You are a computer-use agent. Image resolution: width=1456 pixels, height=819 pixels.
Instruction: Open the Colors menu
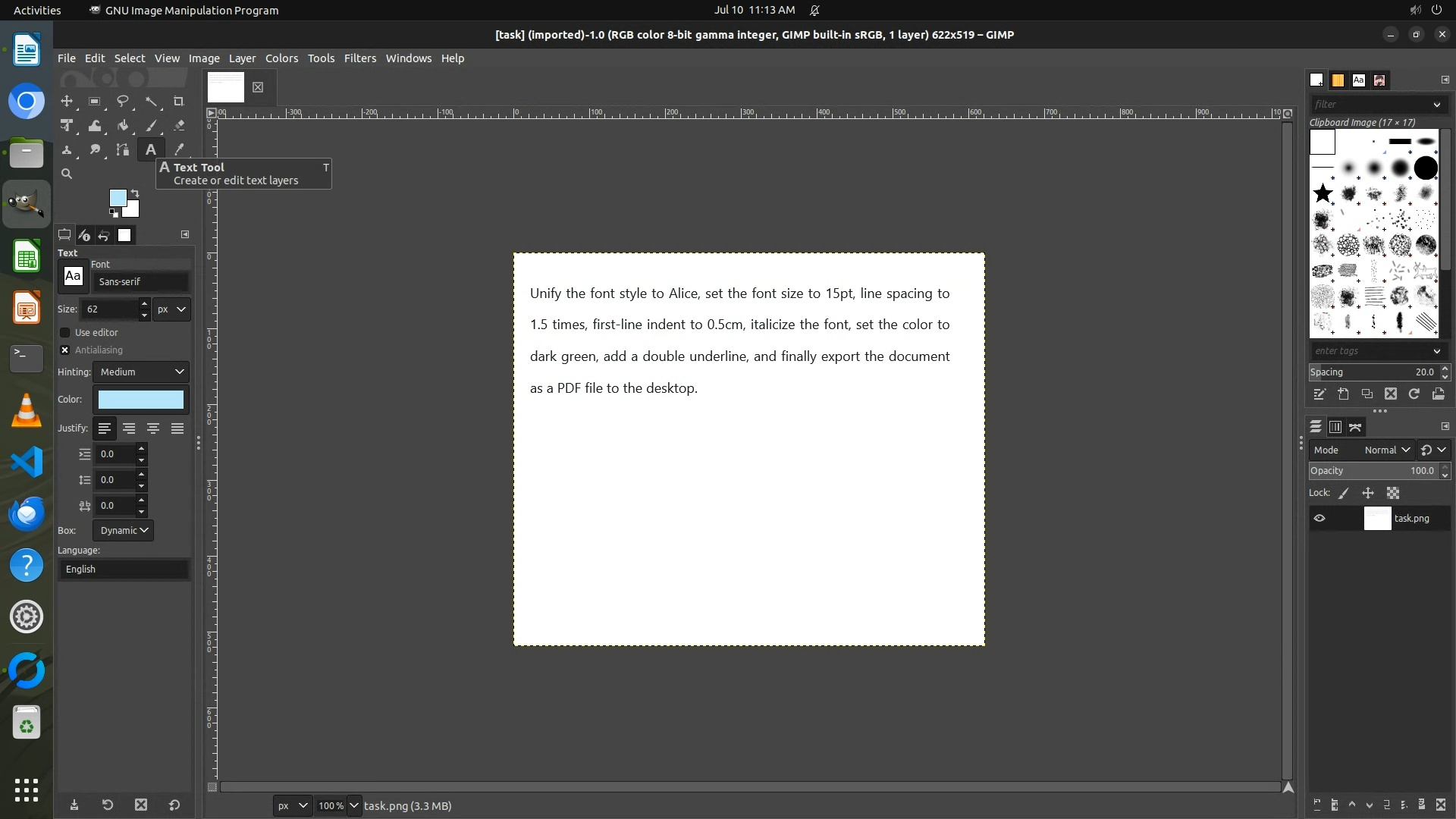pos(281,58)
